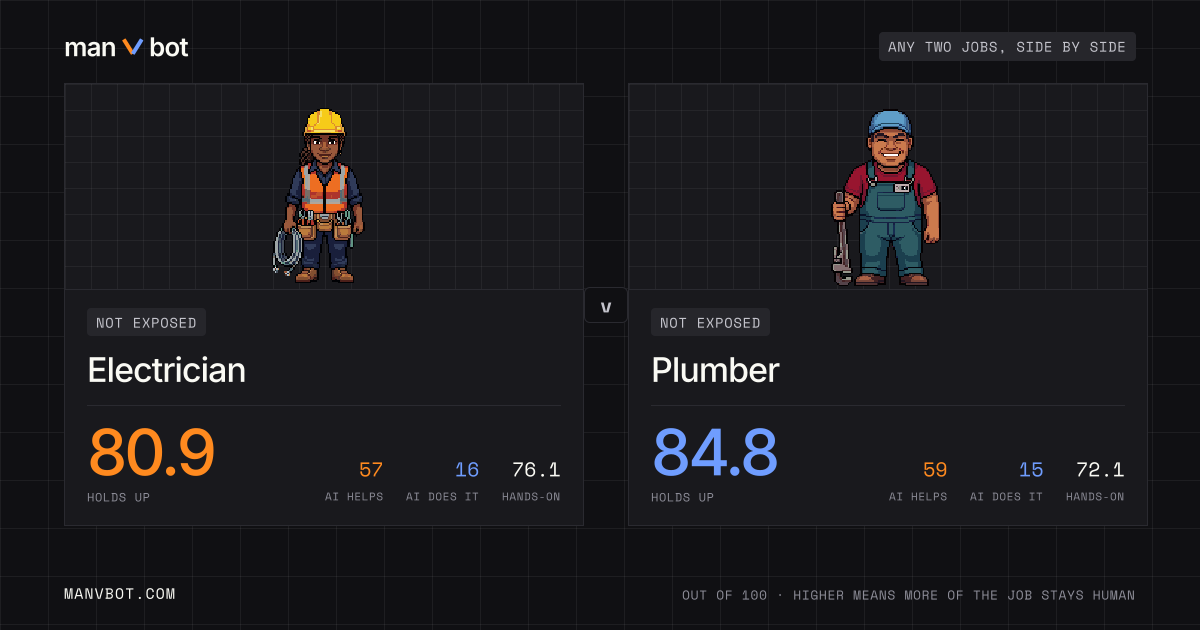Click the Electrician AI Helps value 57

371,470
